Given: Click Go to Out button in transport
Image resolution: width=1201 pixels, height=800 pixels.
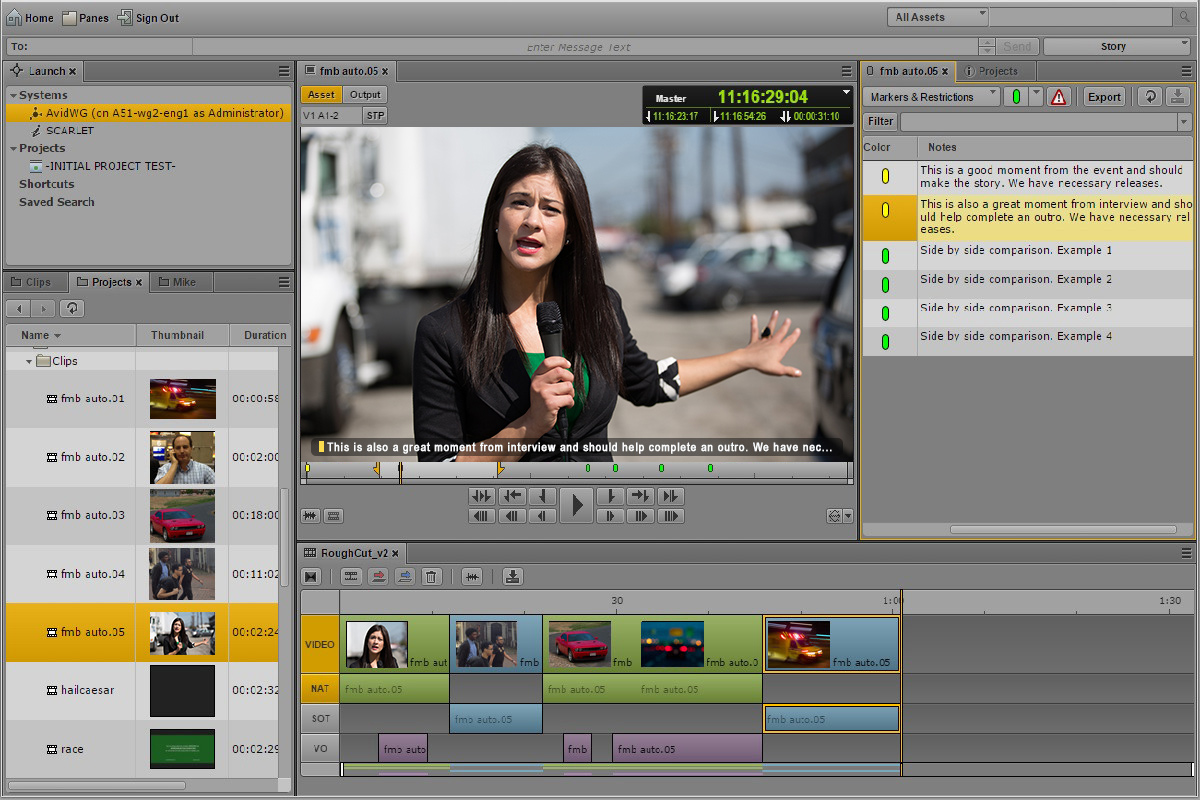Looking at the screenshot, I should (640, 496).
